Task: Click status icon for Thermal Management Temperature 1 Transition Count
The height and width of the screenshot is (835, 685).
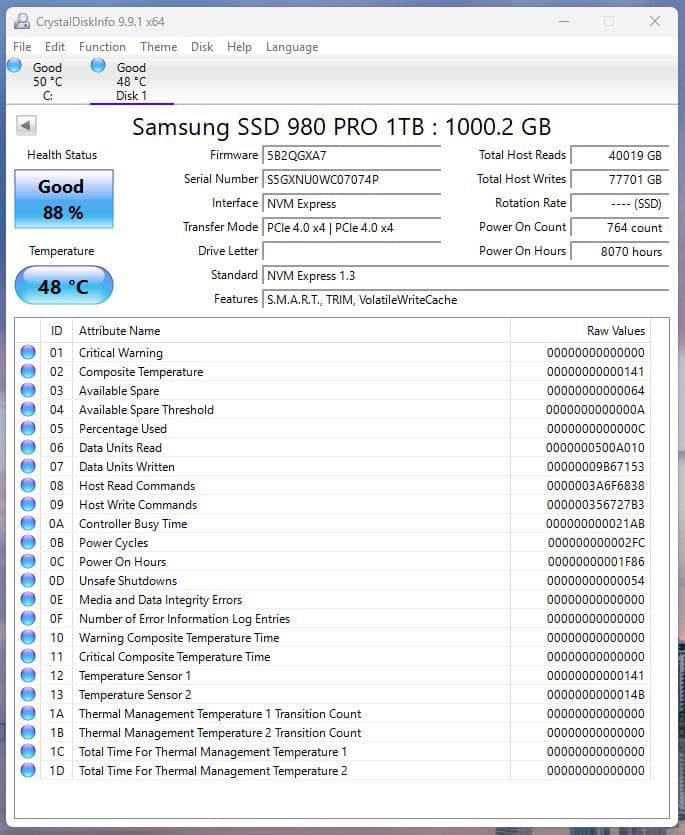Action: pyautogui.click(x=28, y=713)
